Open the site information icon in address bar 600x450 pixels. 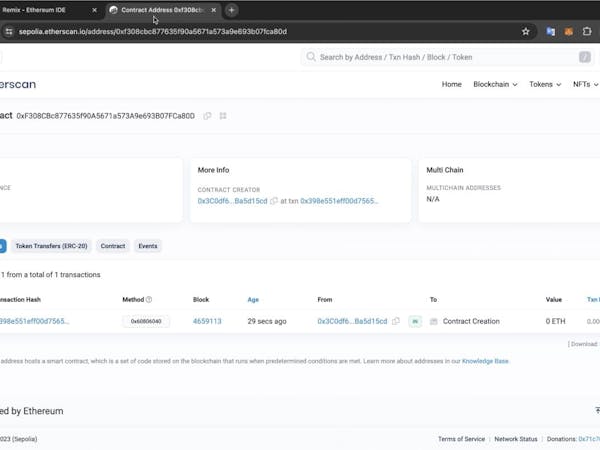coord(9,32)
